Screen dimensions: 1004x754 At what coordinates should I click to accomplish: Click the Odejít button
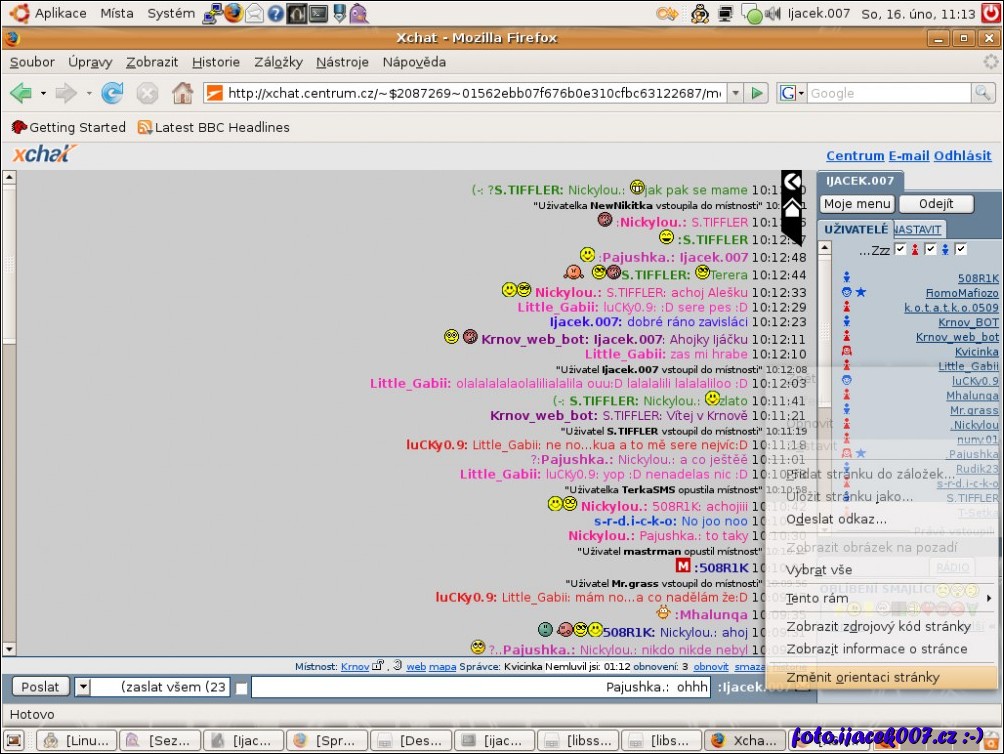click(x=936, y=204)
